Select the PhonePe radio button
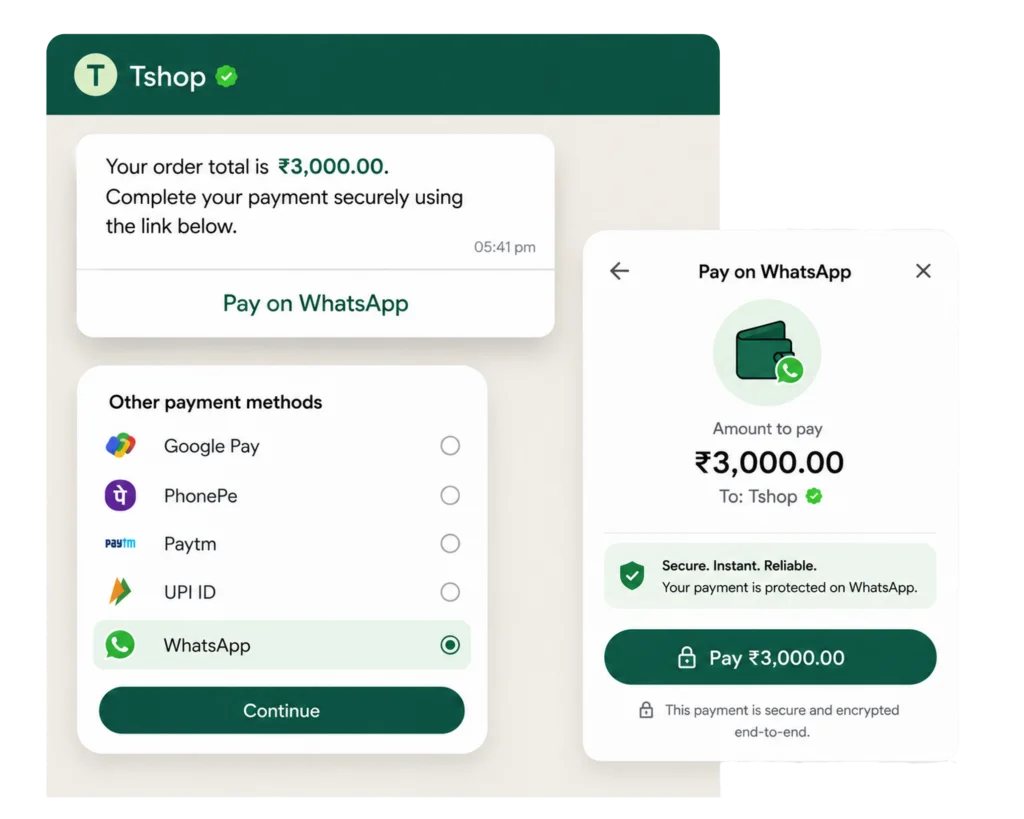Image resolution: width=1024 pixels, height=819 pixels. click(x=450, y=495)
